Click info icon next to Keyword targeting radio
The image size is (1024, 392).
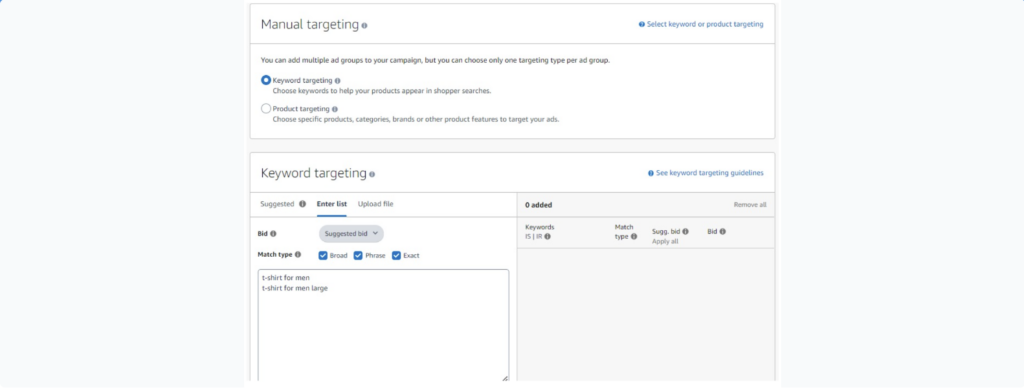338,81
